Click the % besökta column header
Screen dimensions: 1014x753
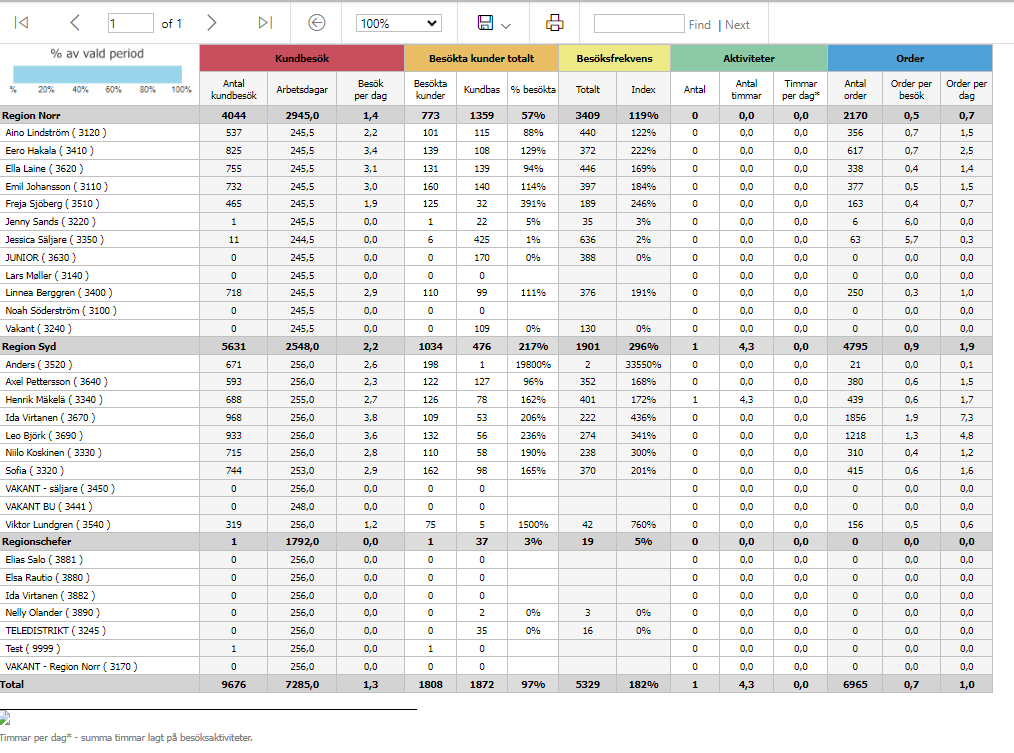pyautogui.click(x=533, y=89)
